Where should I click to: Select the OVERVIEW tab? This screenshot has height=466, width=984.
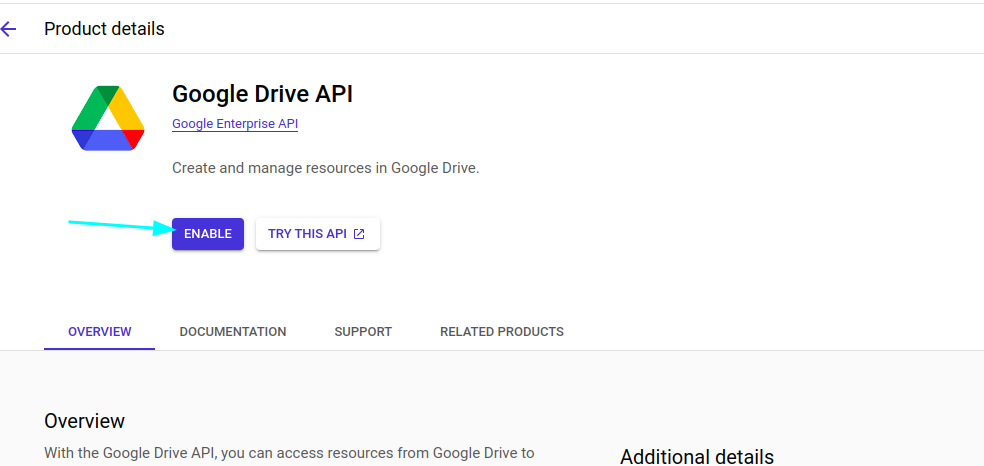click(99, 331)
